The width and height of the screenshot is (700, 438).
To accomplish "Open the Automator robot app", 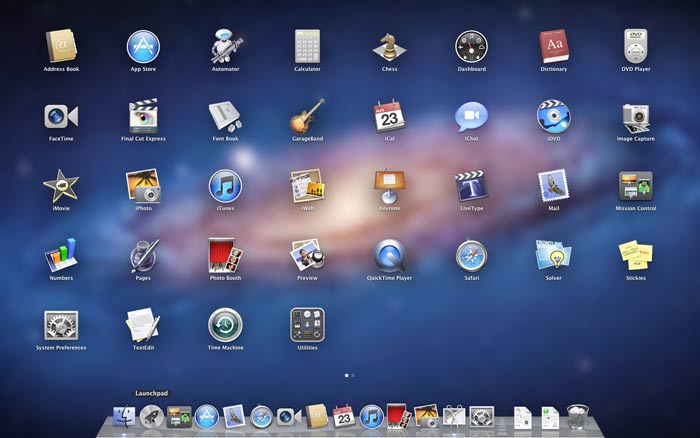I will [x=225, y=46].
